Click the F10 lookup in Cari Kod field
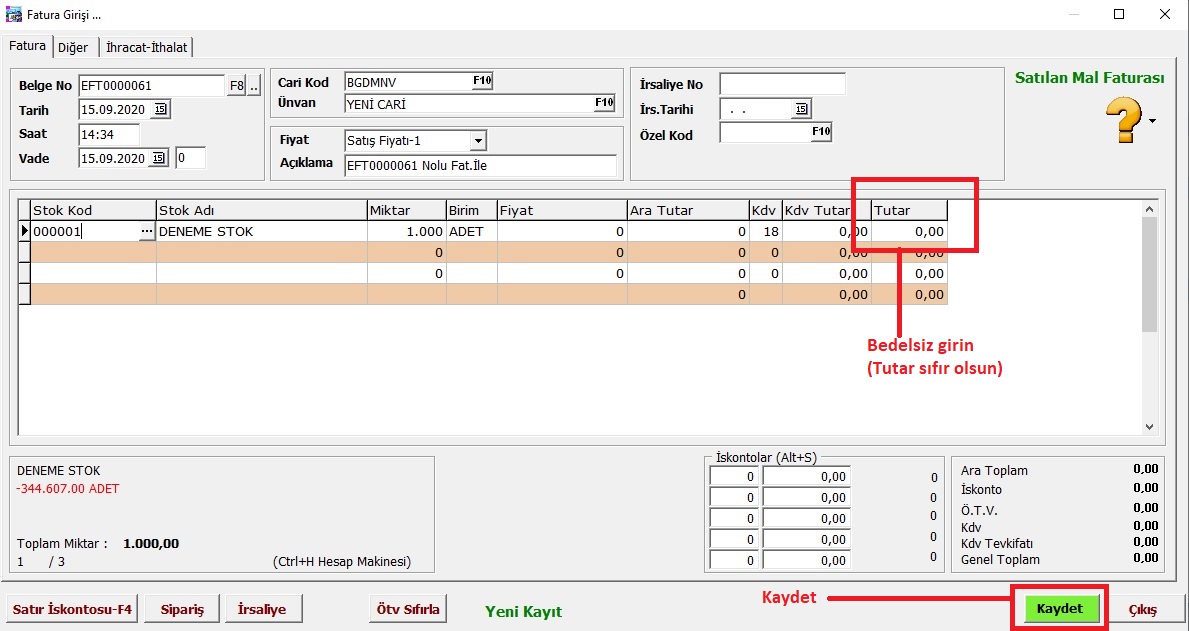 tap(482, 82)
